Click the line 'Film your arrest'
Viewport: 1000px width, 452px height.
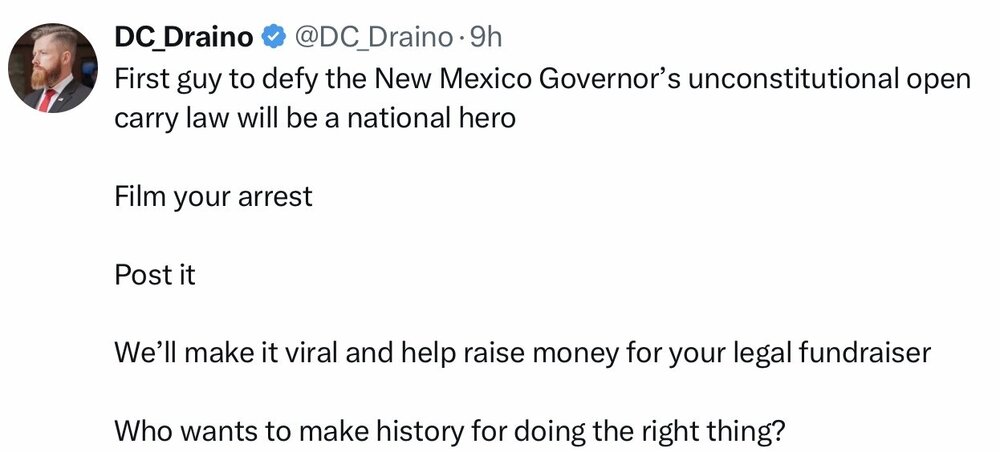point(214,196)
